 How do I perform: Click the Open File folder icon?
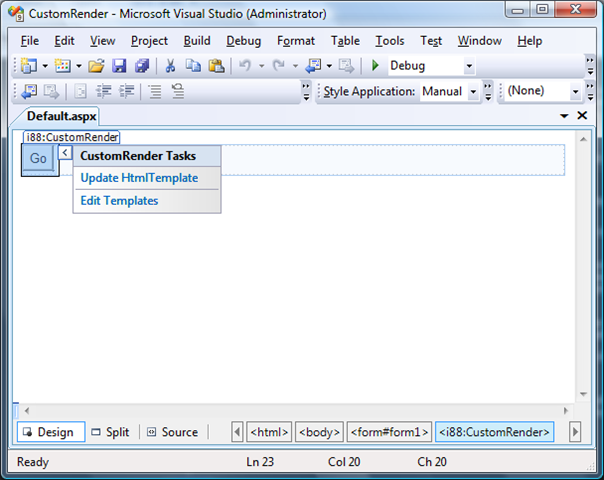96,66
